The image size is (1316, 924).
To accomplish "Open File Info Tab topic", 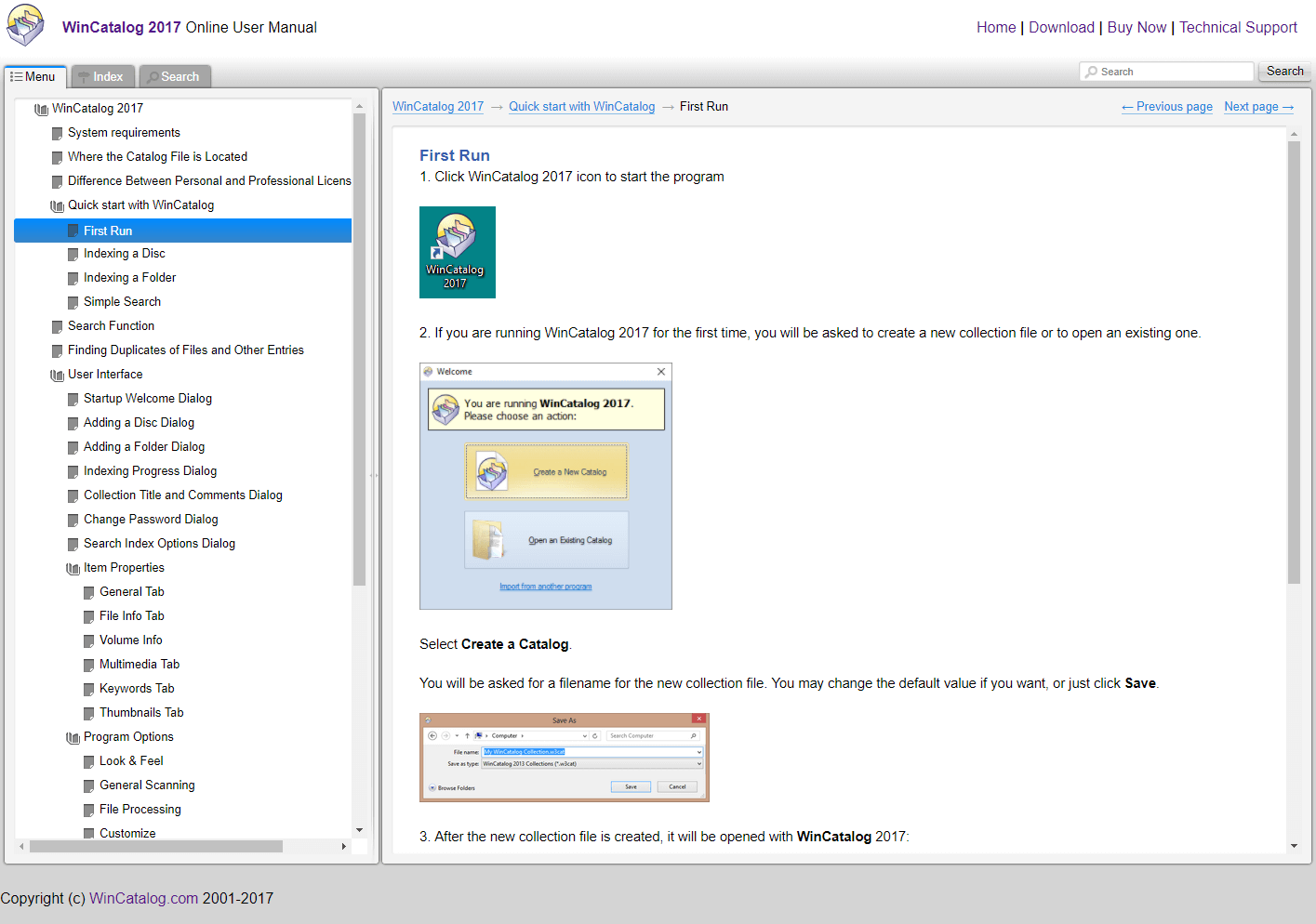I will 132,616.
